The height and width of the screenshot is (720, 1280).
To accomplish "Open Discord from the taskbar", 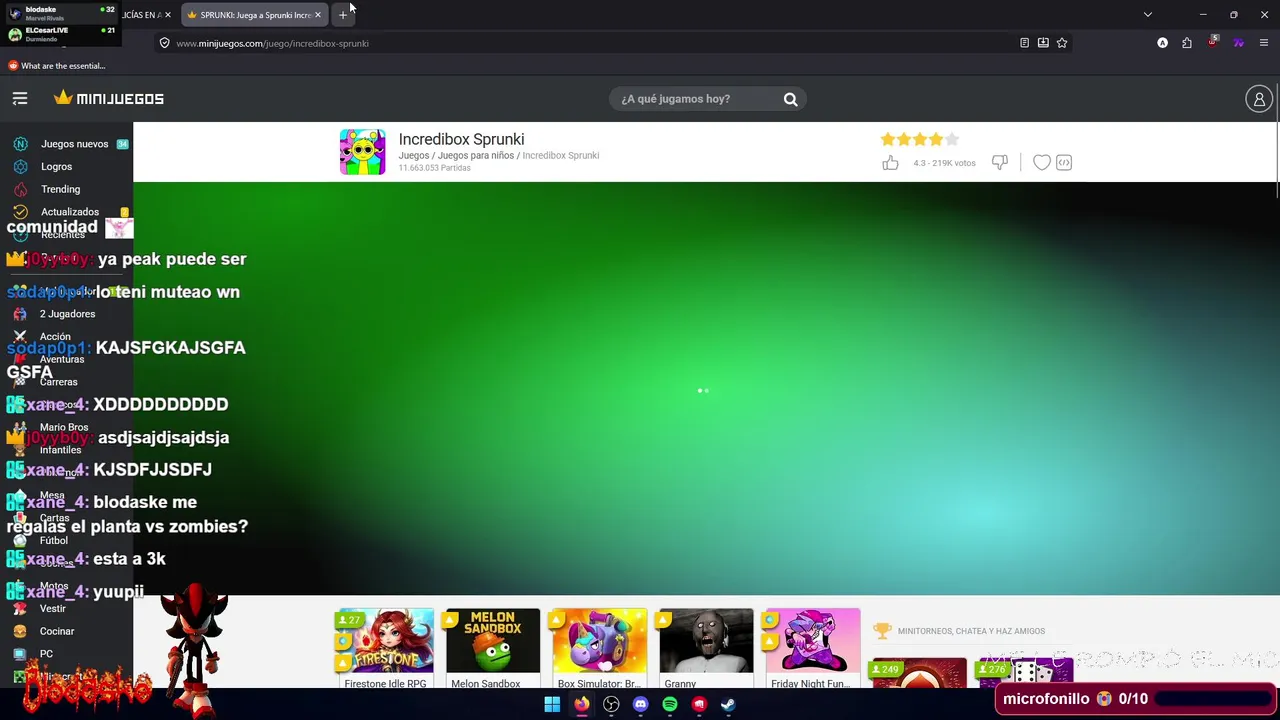I will [640, 705].
